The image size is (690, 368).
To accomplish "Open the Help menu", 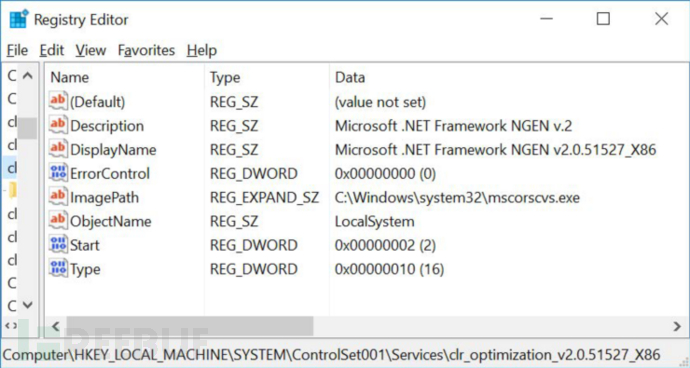I will point(202,50).
